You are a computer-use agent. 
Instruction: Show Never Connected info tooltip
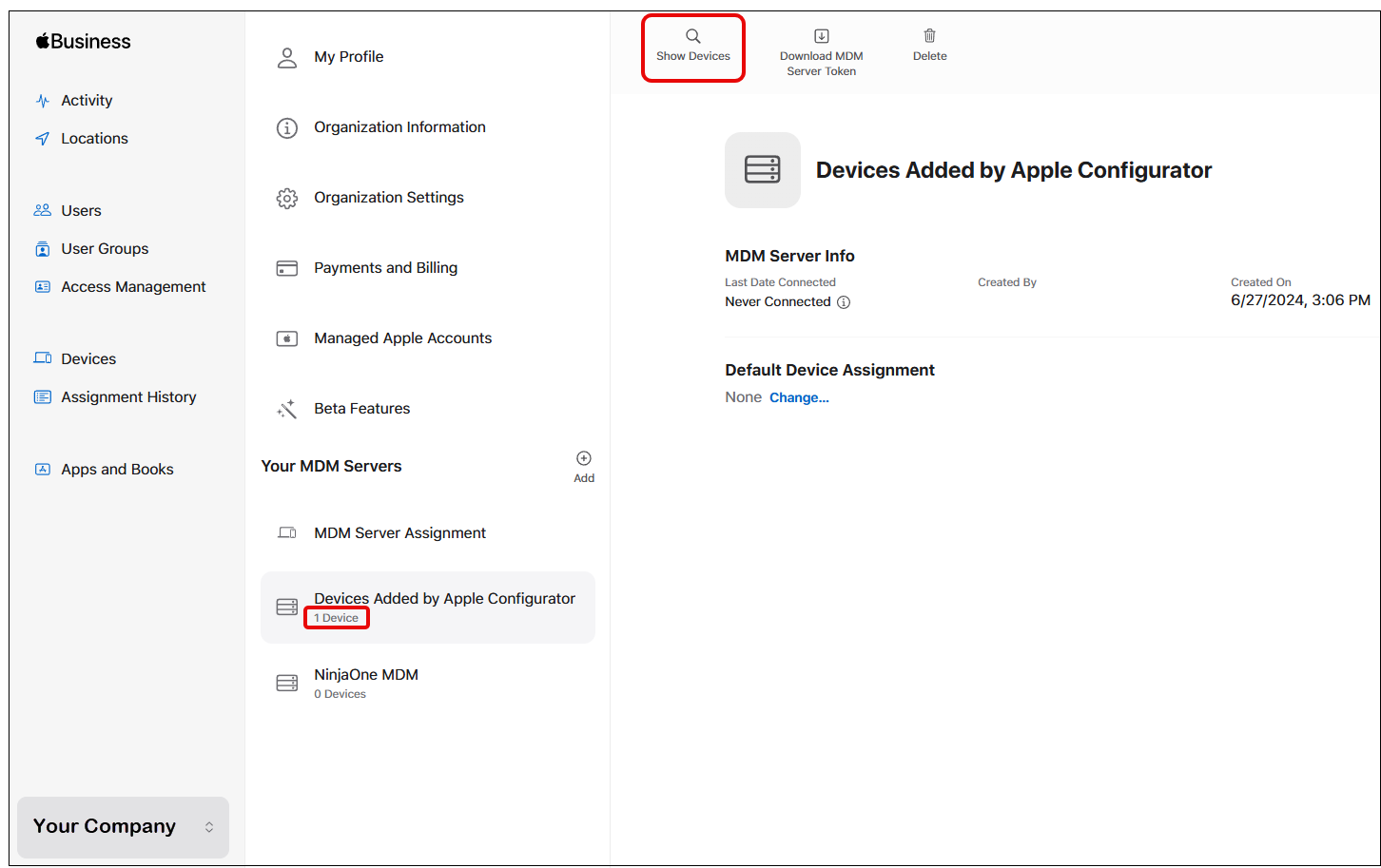tap(844, 302)
